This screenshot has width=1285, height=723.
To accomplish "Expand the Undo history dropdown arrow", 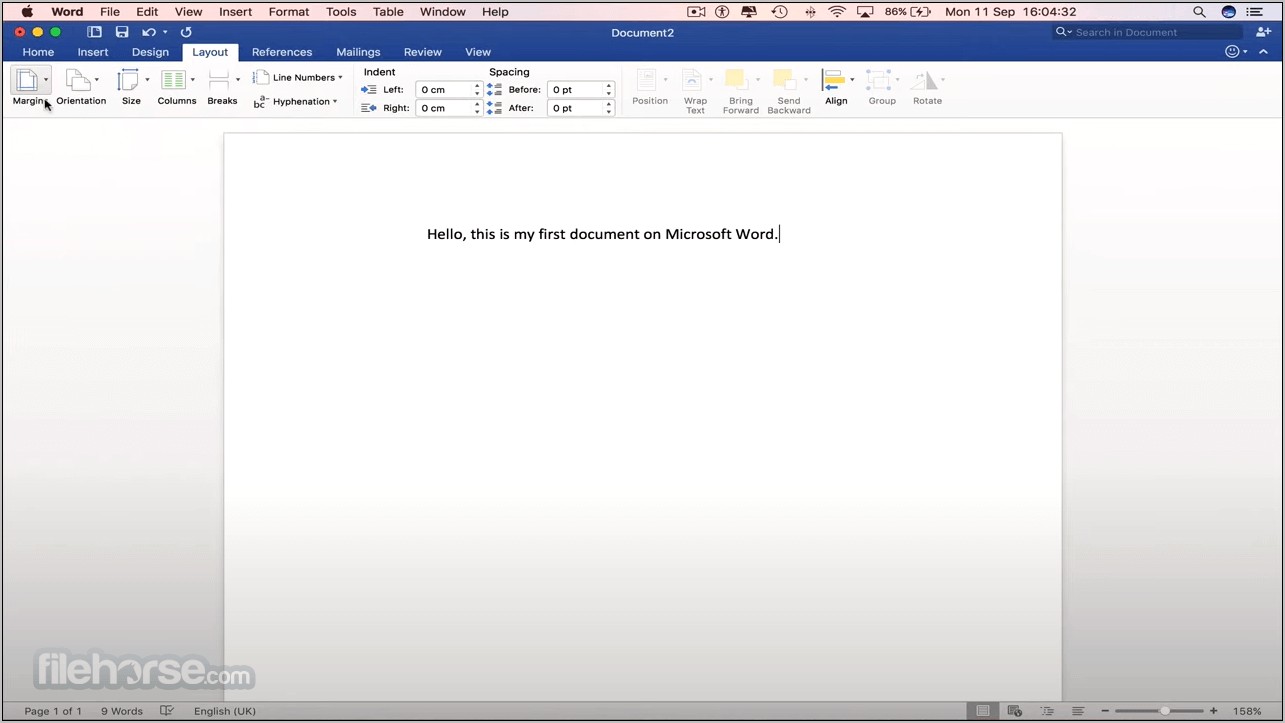I will tap(165, 33).
